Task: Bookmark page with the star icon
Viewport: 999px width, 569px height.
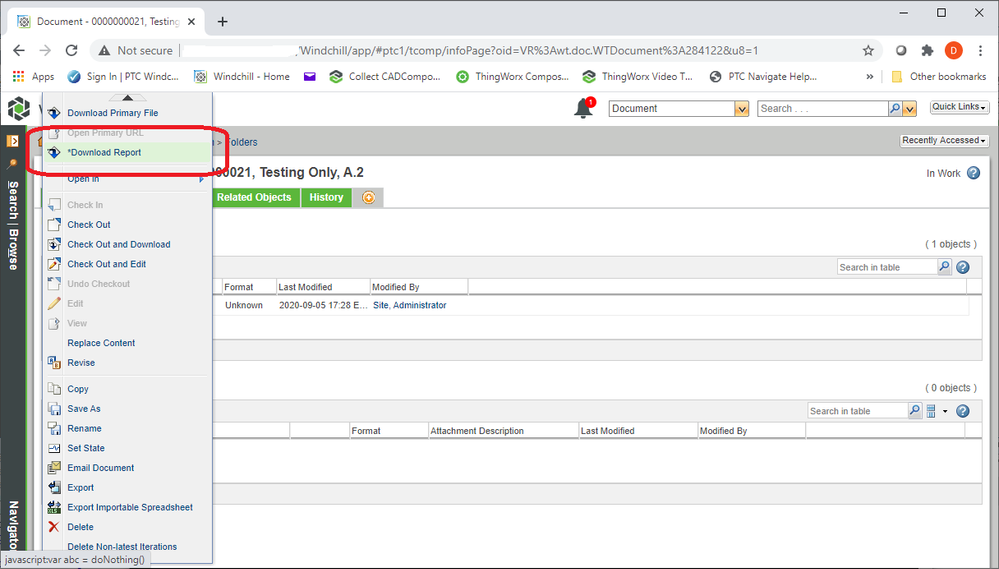Action: pos(868,50)
